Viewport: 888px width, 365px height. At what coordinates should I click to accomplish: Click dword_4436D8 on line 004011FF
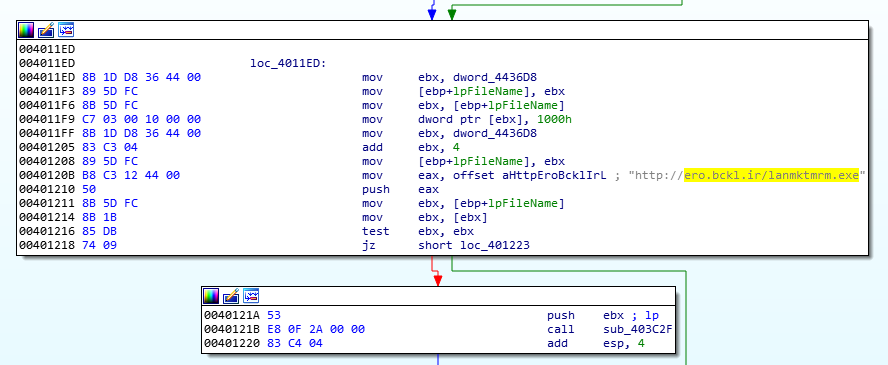(494, 134)
